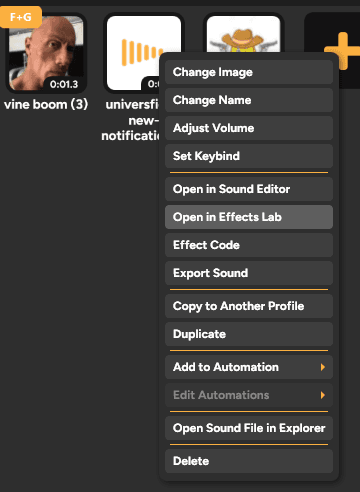Play the vine boom (3) sound thumbnail
360x492 pixels.
46,53
